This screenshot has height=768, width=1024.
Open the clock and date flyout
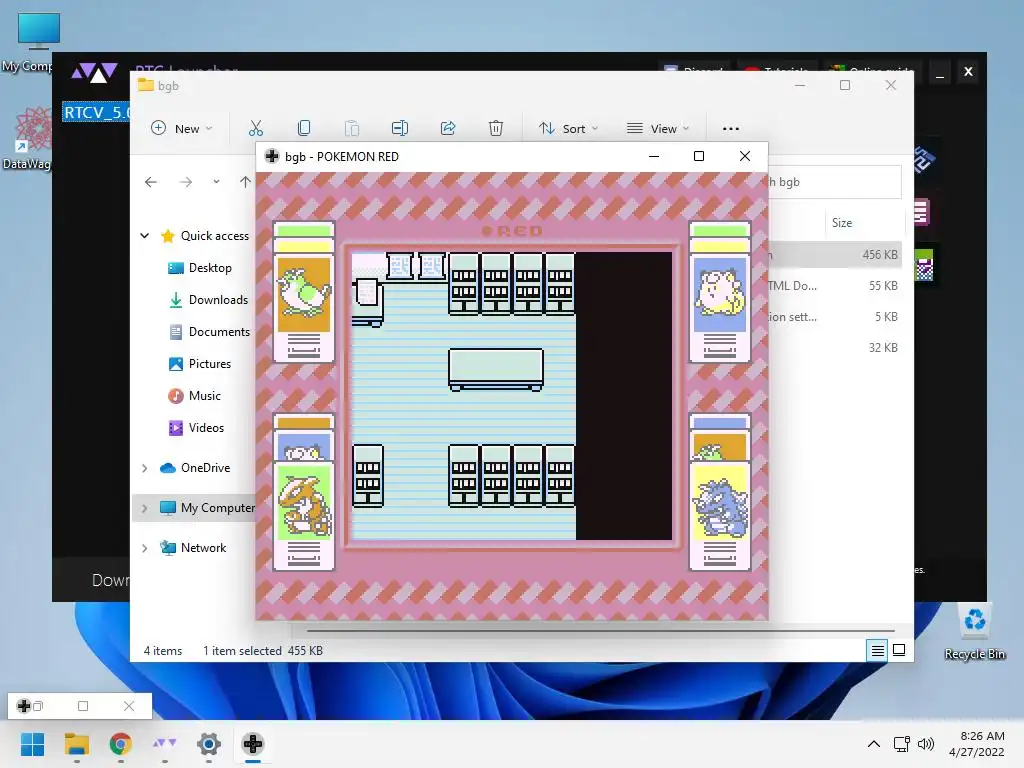(x=977, y=744)
